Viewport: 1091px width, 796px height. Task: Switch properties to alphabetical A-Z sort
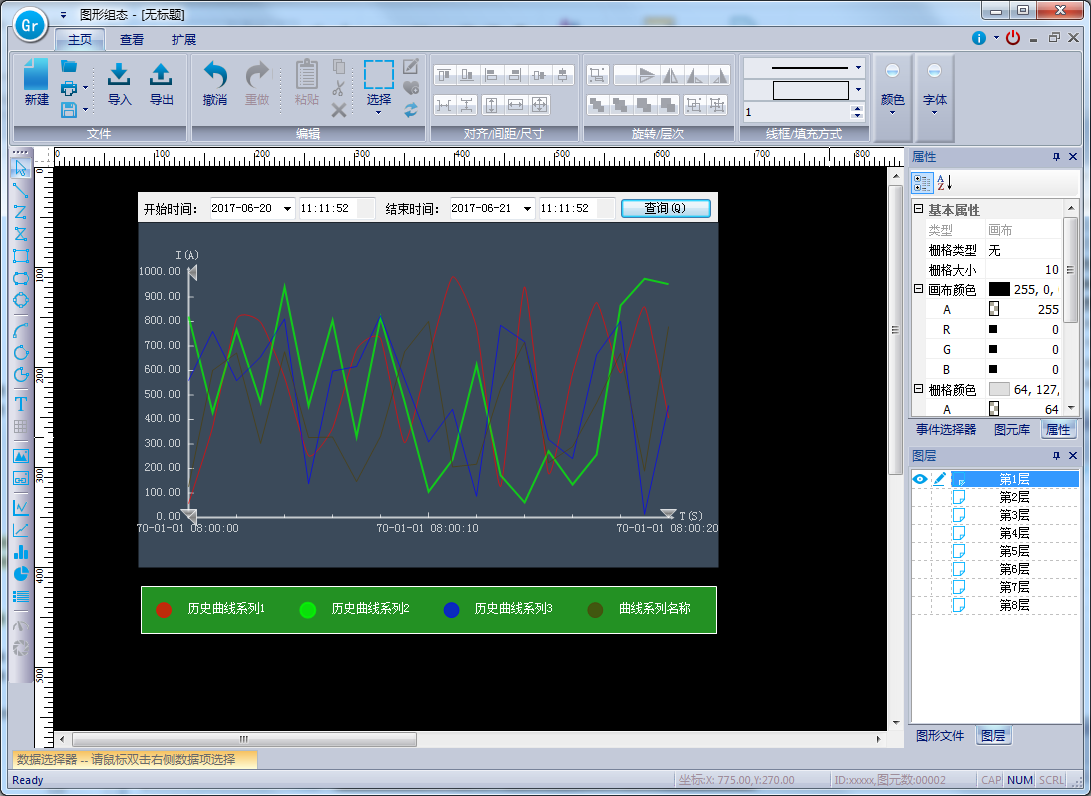pyautogui.click(x=944, y=183)
